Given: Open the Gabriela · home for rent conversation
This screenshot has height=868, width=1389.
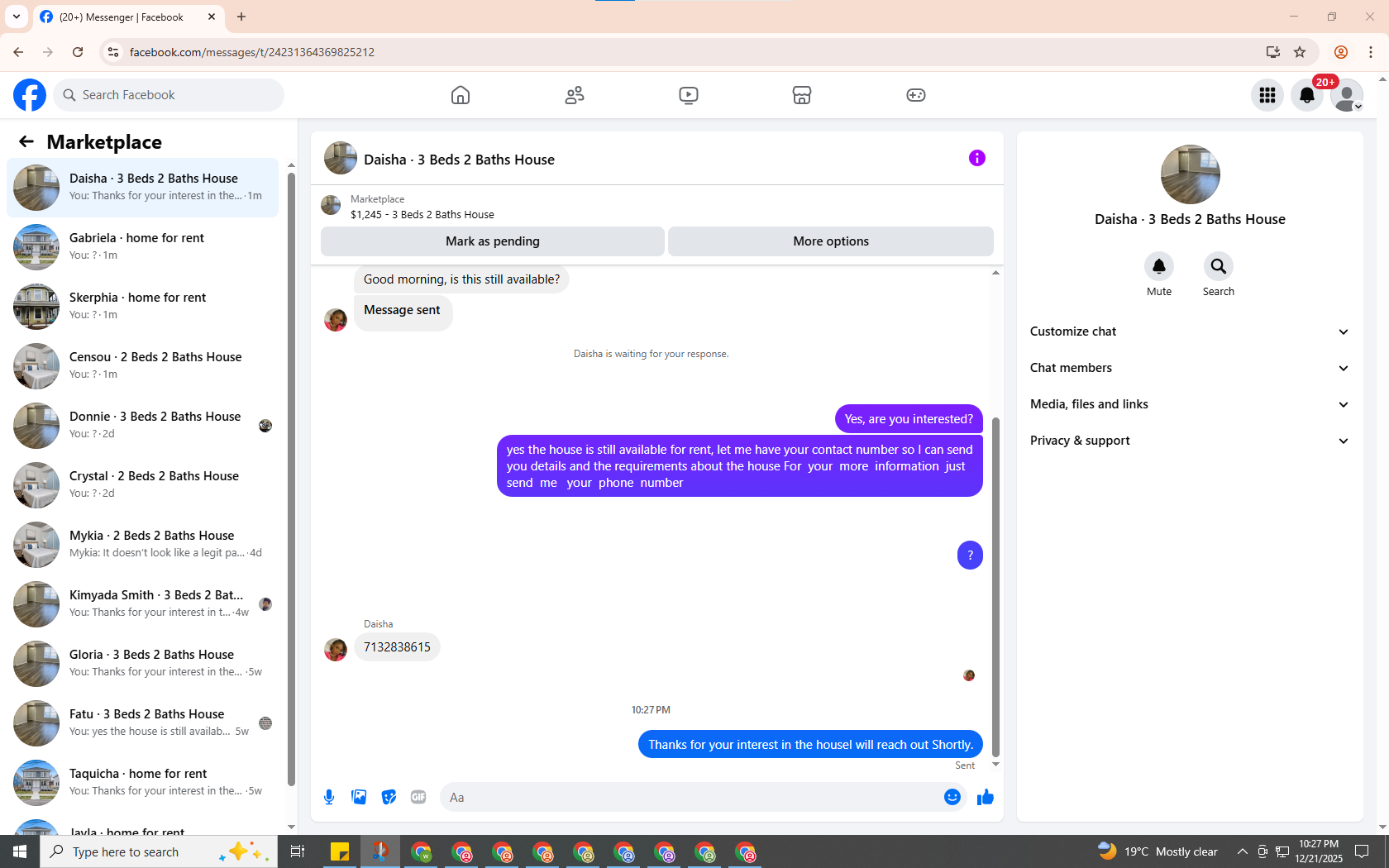Looking at the screenshot, I should (142, 247).
